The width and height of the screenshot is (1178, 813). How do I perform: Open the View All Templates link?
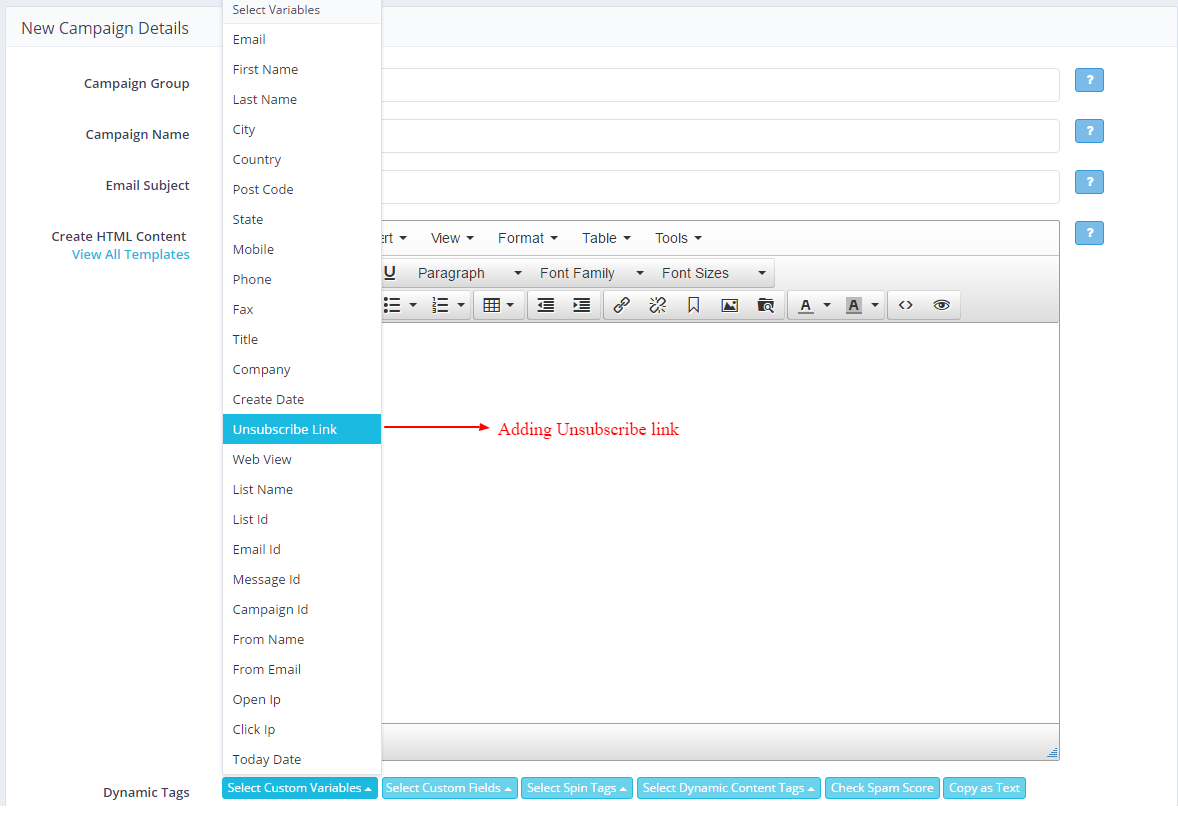(x=130, y=255)
